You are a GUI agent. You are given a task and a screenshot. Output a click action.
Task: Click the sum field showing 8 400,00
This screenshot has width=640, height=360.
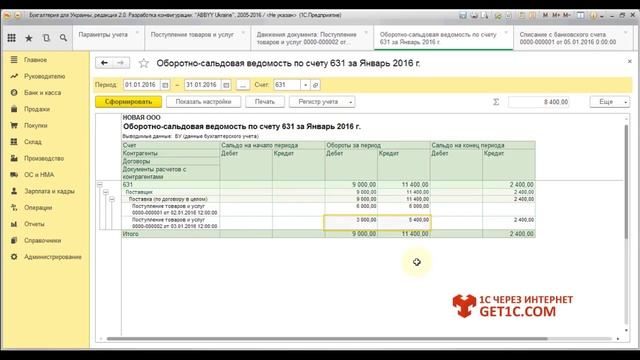coord(539,102)
